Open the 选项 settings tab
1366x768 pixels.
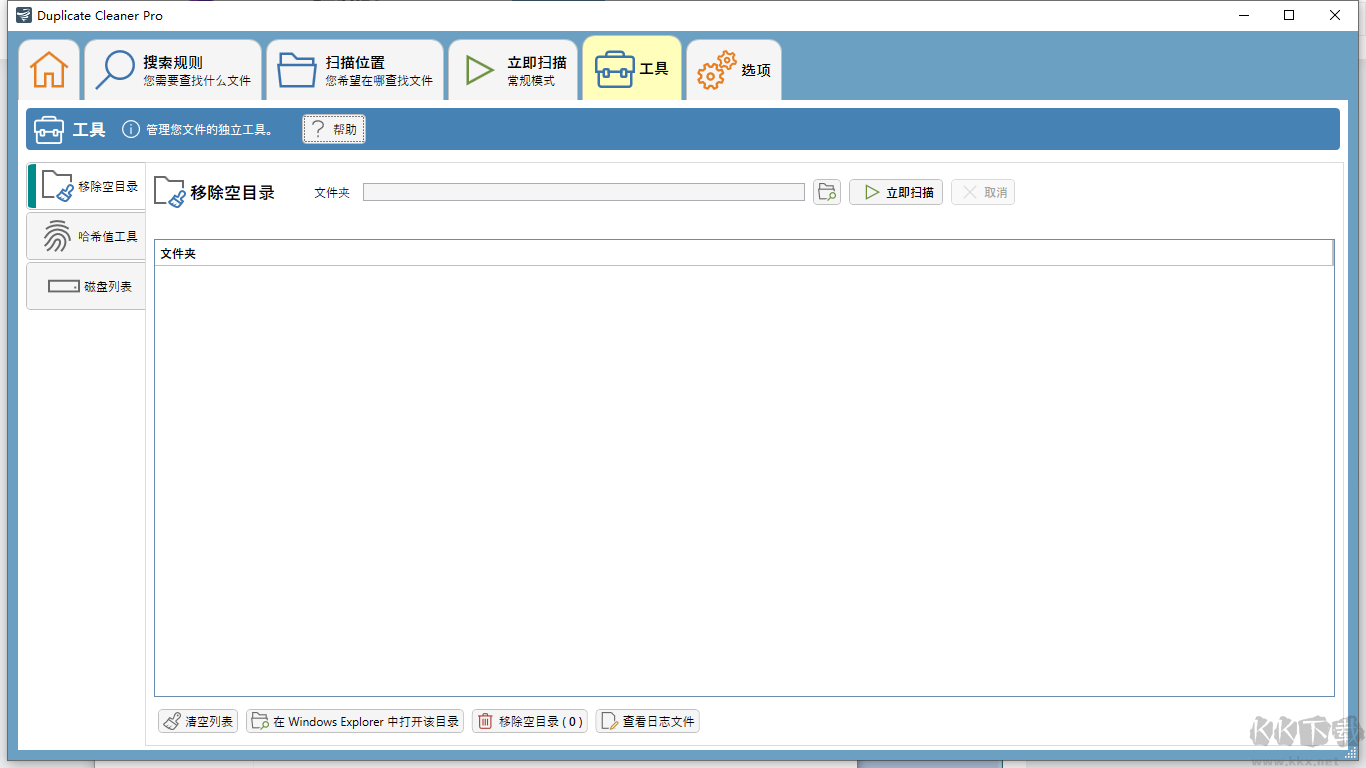coord(734,70)
